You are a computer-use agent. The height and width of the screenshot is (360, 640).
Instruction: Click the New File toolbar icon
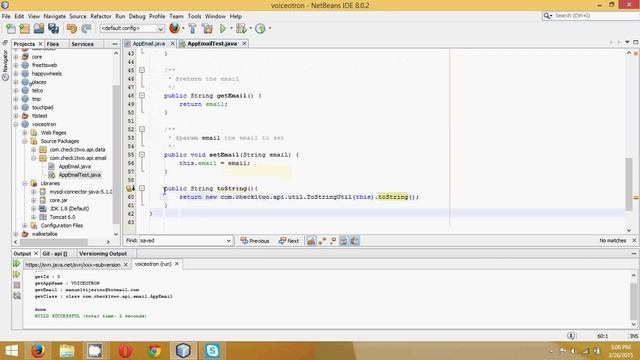11,28
